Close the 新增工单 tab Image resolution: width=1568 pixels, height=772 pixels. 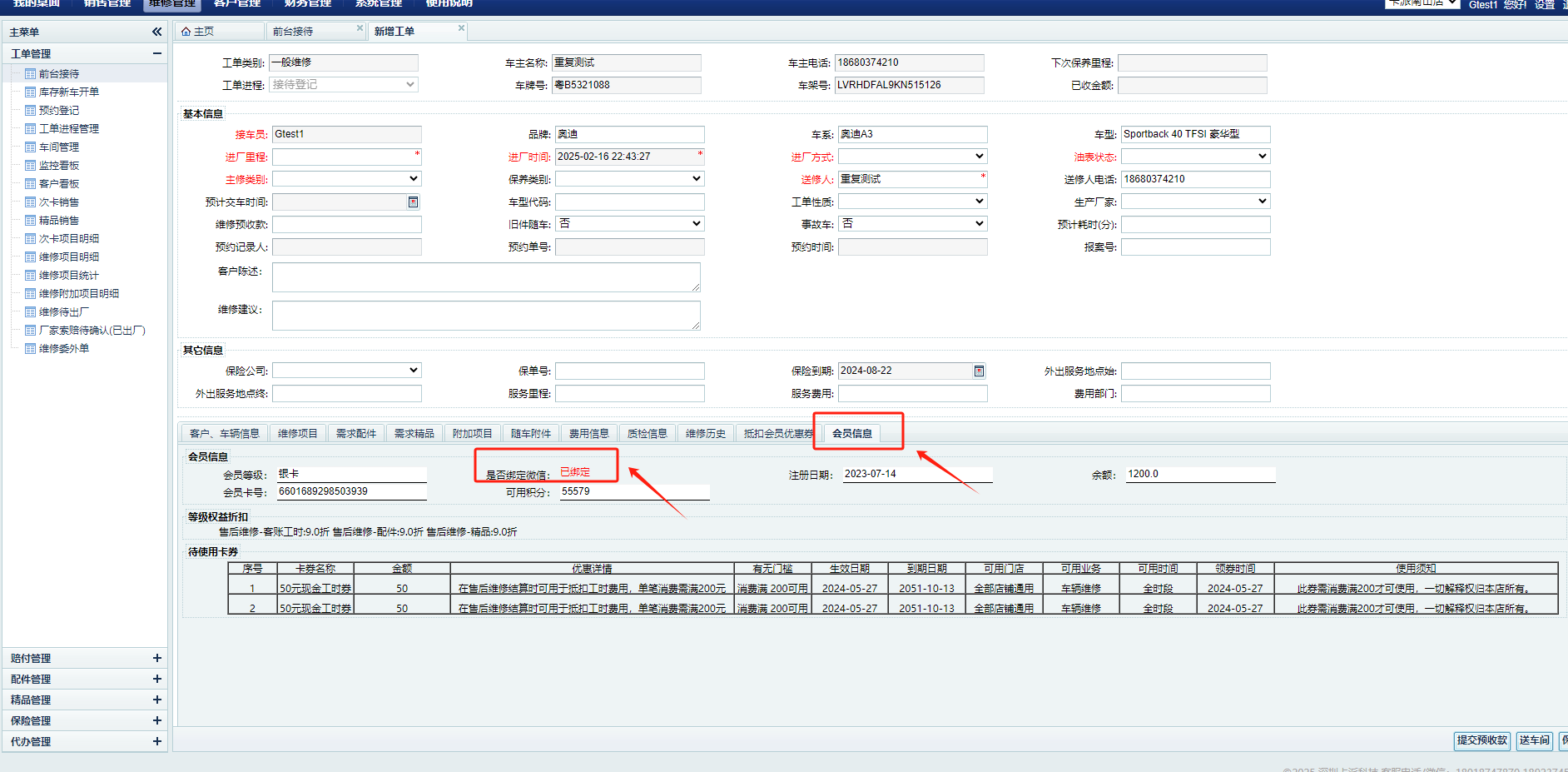tap(461, 28)
